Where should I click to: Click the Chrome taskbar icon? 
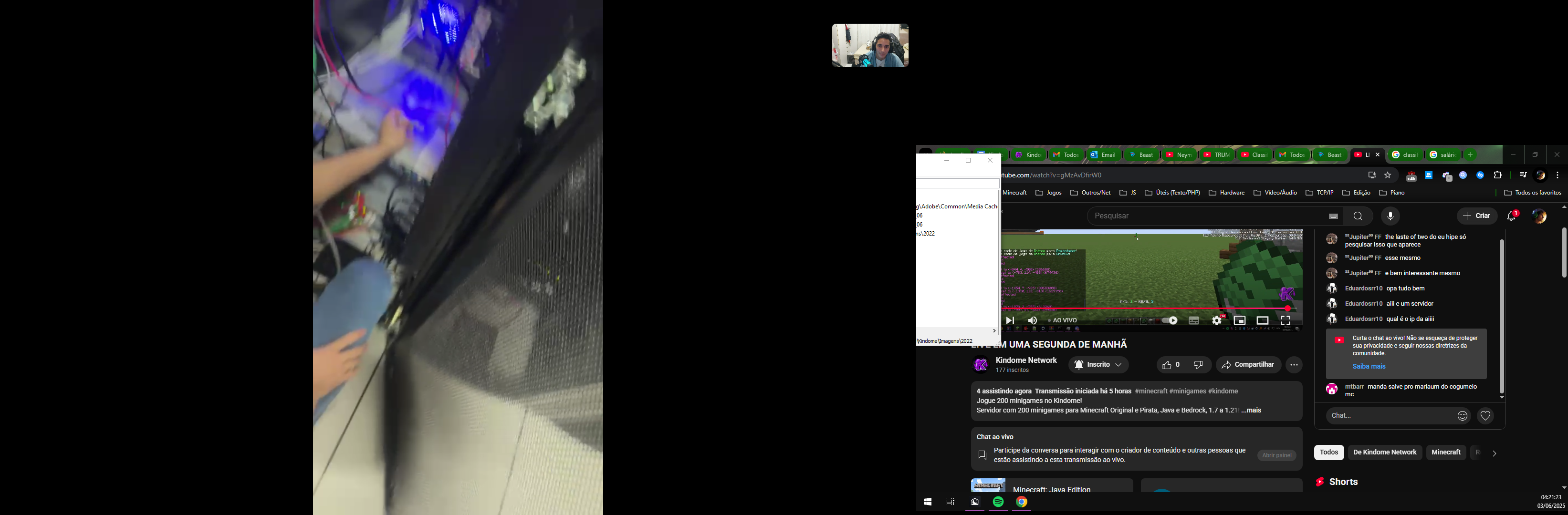coord(1022,502)
